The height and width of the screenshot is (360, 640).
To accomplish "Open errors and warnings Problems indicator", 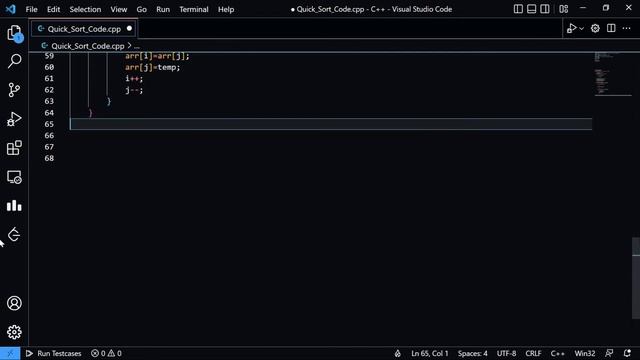I will tap(106, 353).
